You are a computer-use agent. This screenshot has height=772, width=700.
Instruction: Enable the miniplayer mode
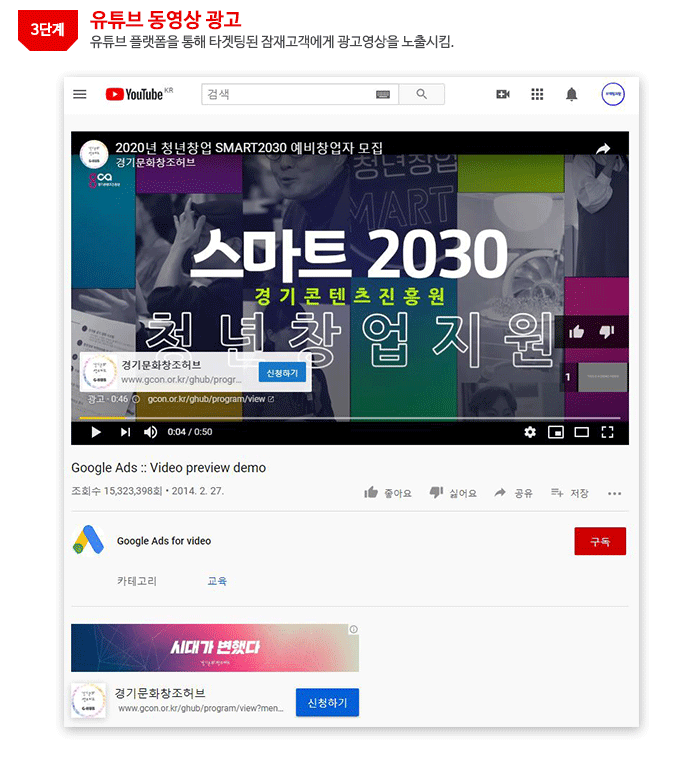coord(556,432)
